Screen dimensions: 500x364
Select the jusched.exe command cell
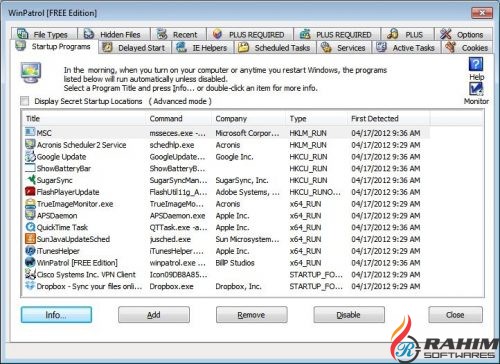pos(170,239)
